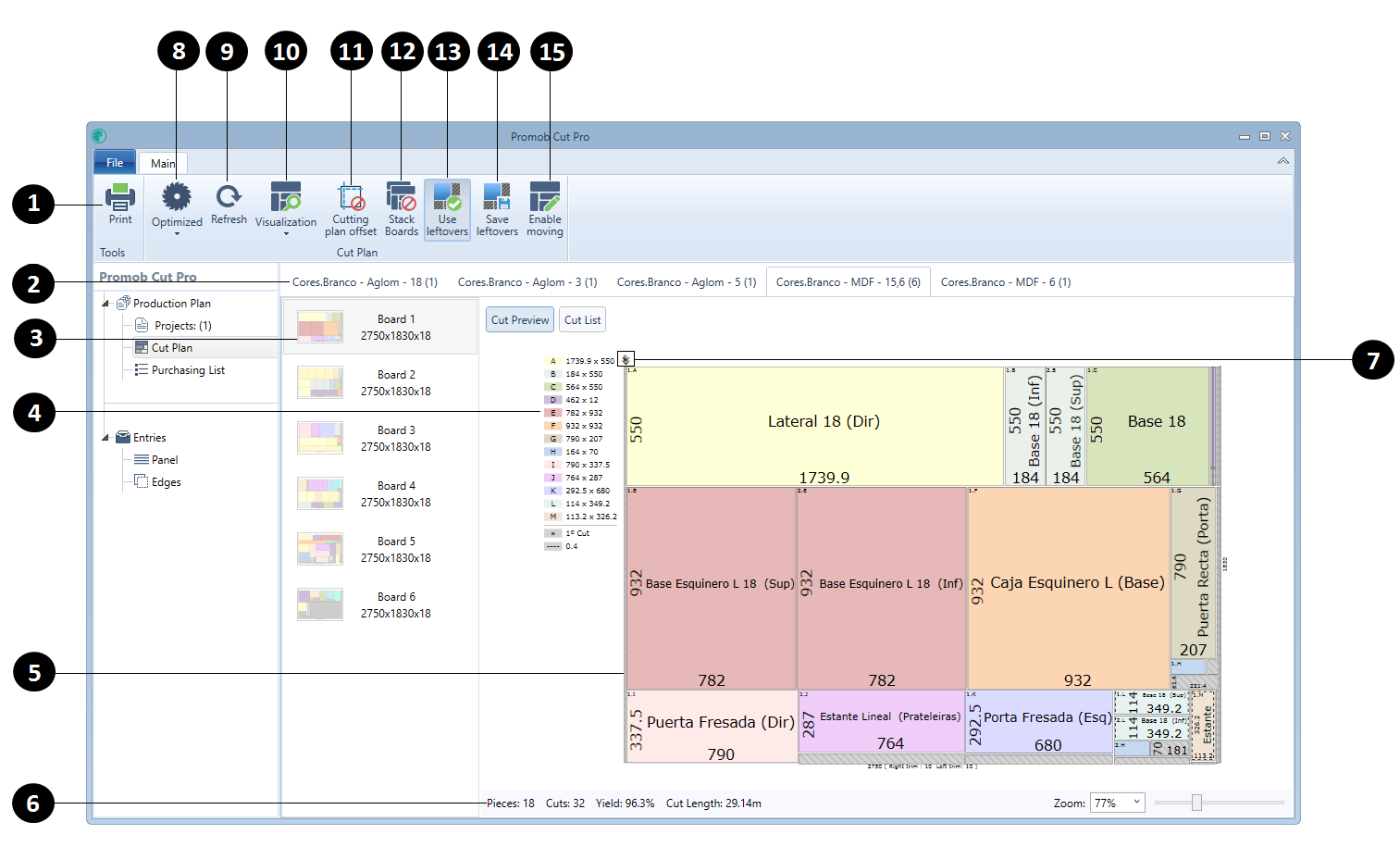This screenshot has width=1400, height=847.
Task: Open the Optimized saw blade tool
Action: pyautogui.click(x=177, y=196)
